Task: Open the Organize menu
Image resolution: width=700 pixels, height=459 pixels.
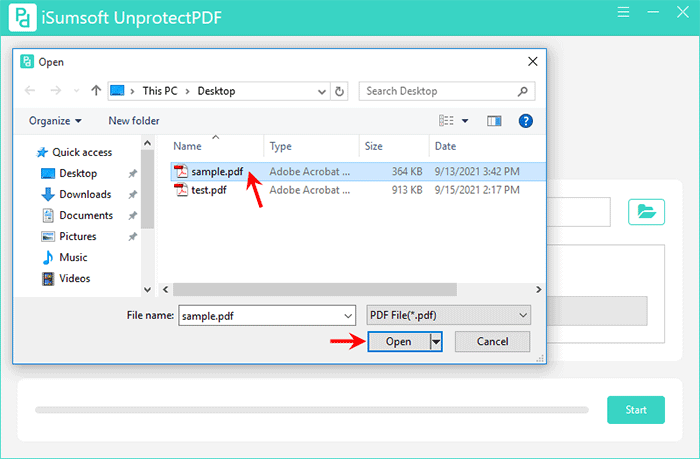Action: 55,121
